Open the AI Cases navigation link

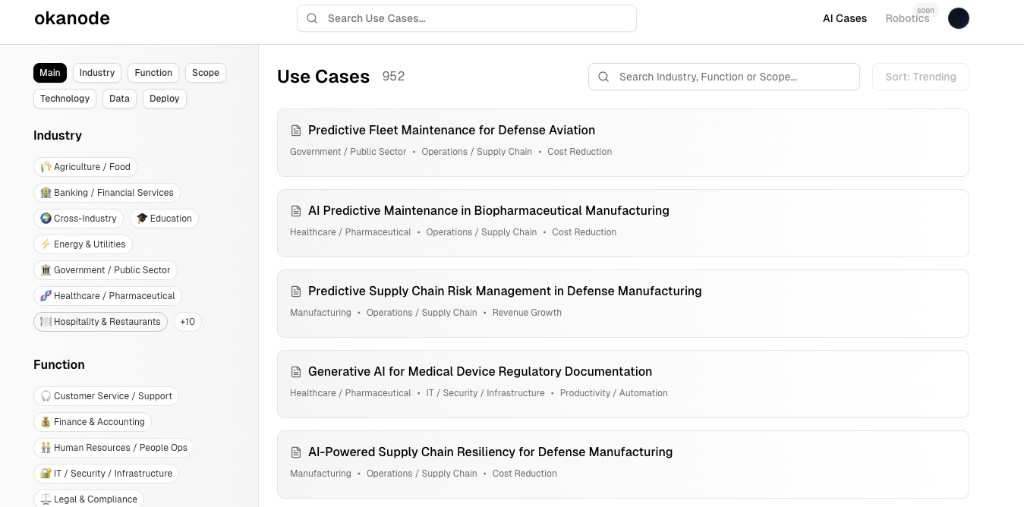844,18
